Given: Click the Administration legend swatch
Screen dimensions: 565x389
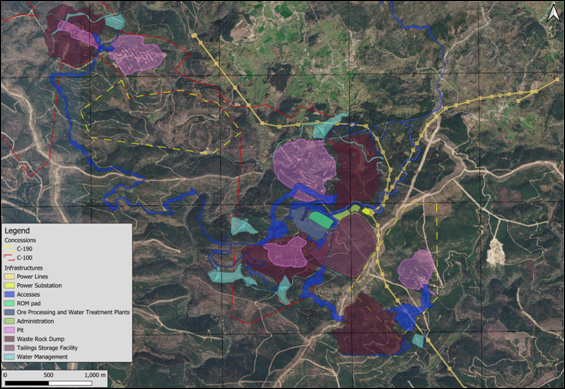Looking at the screenshot, I should [9, 321].
